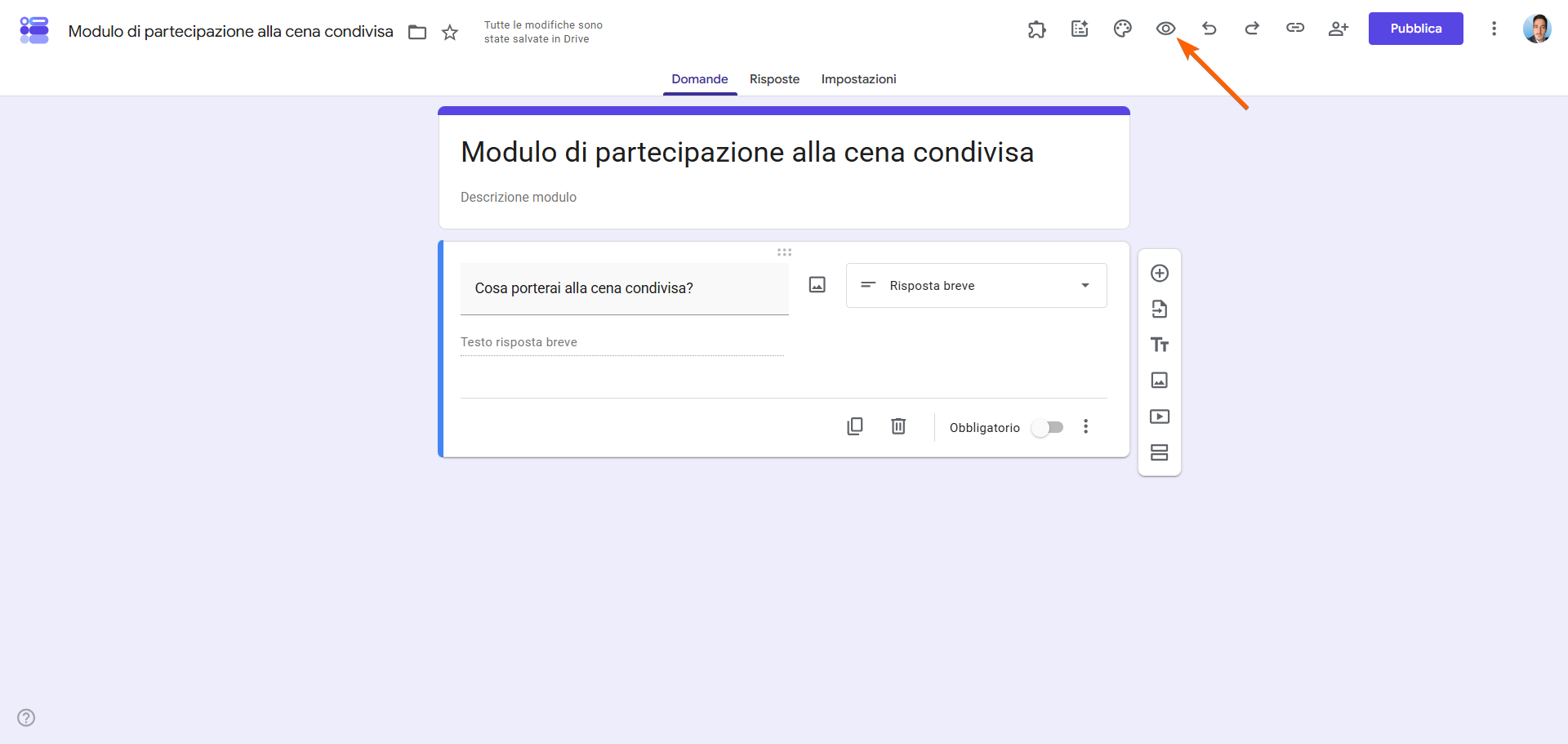Undo the last change
The width and height of the screenshot is (1568, 744).
click(1209, 29)
